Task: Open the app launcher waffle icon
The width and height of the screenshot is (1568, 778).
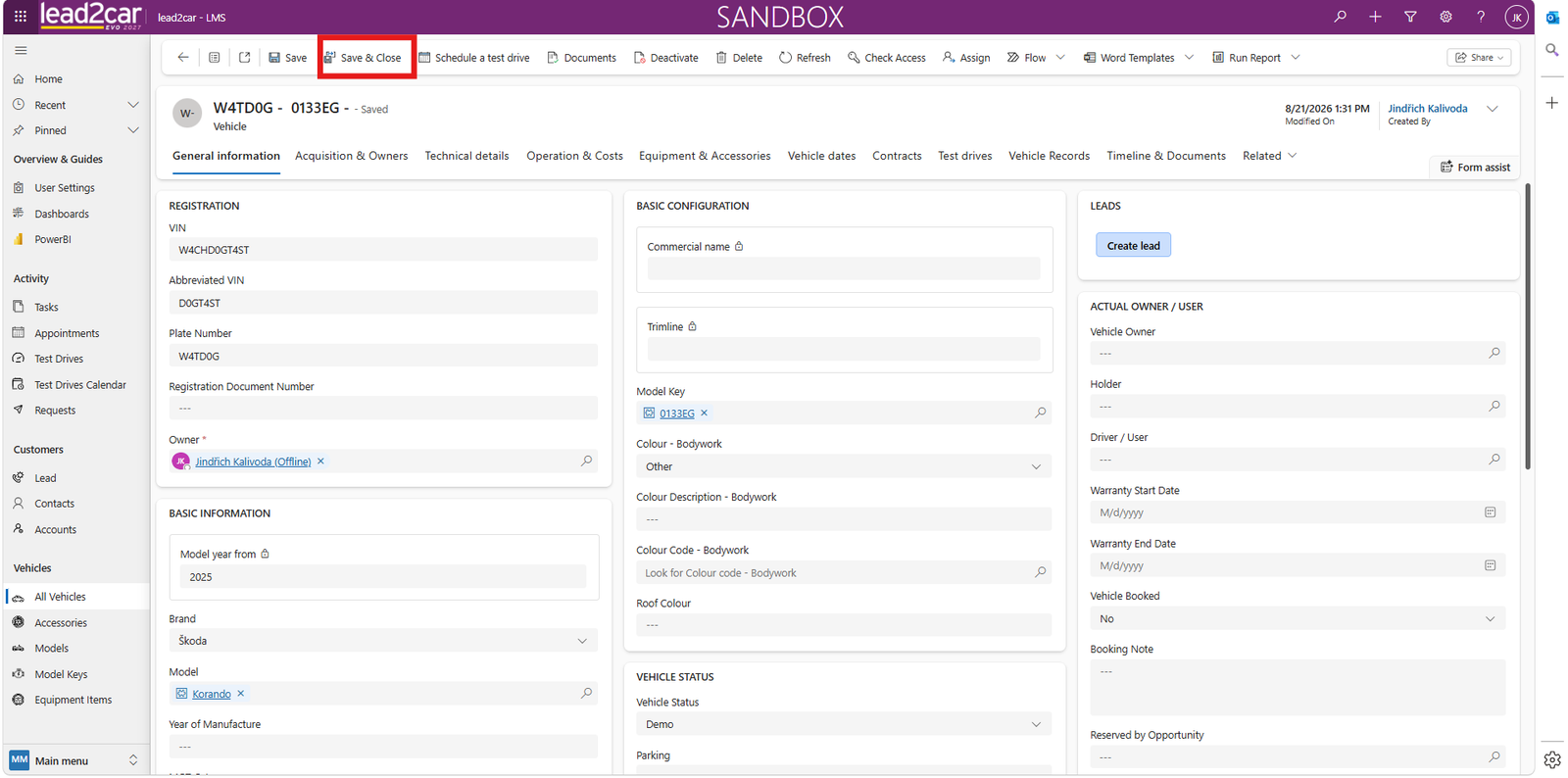Action: pyautogui.click(x=20, y=17)
